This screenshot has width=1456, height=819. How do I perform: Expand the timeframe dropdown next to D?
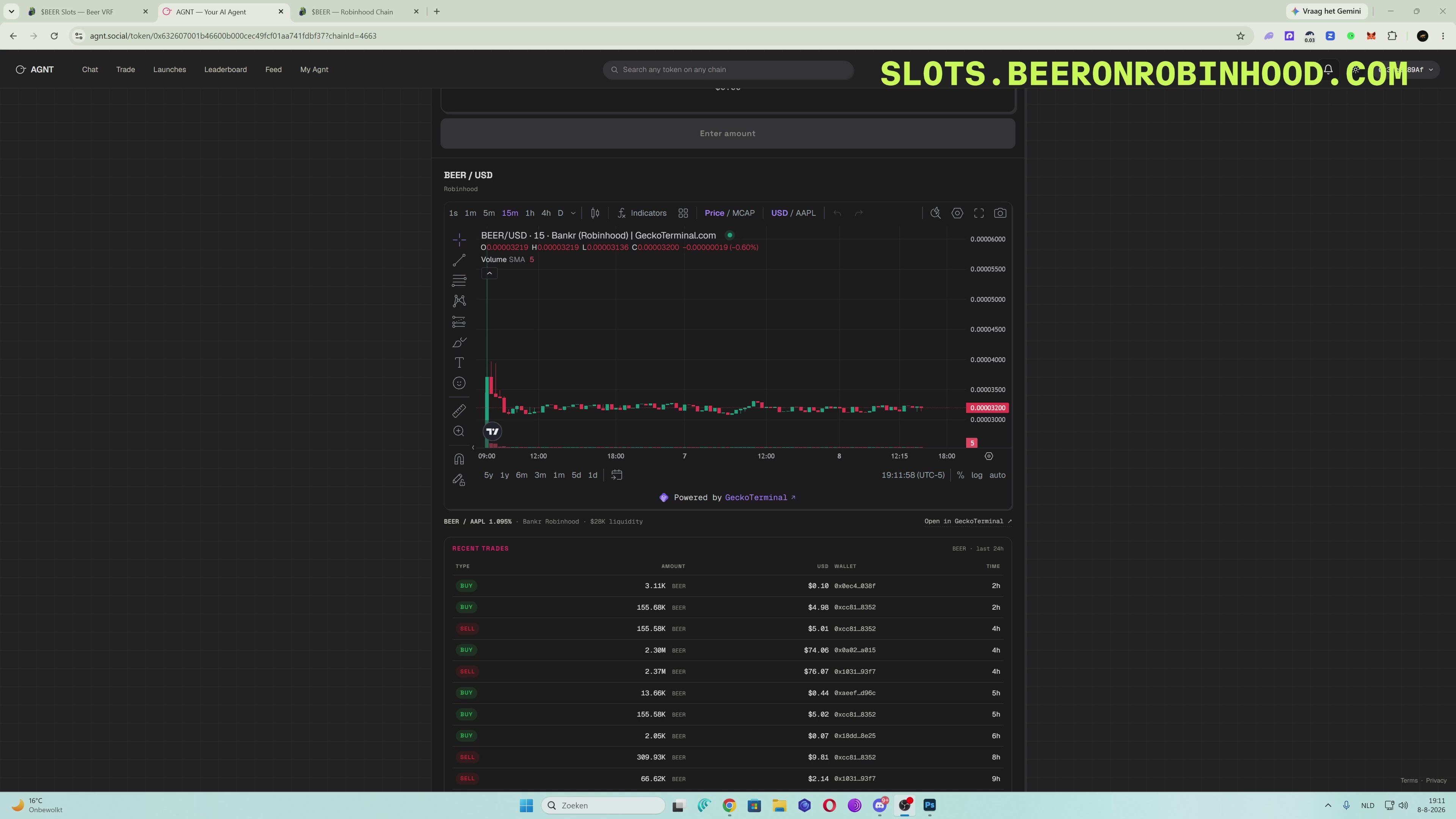[573, 213]
